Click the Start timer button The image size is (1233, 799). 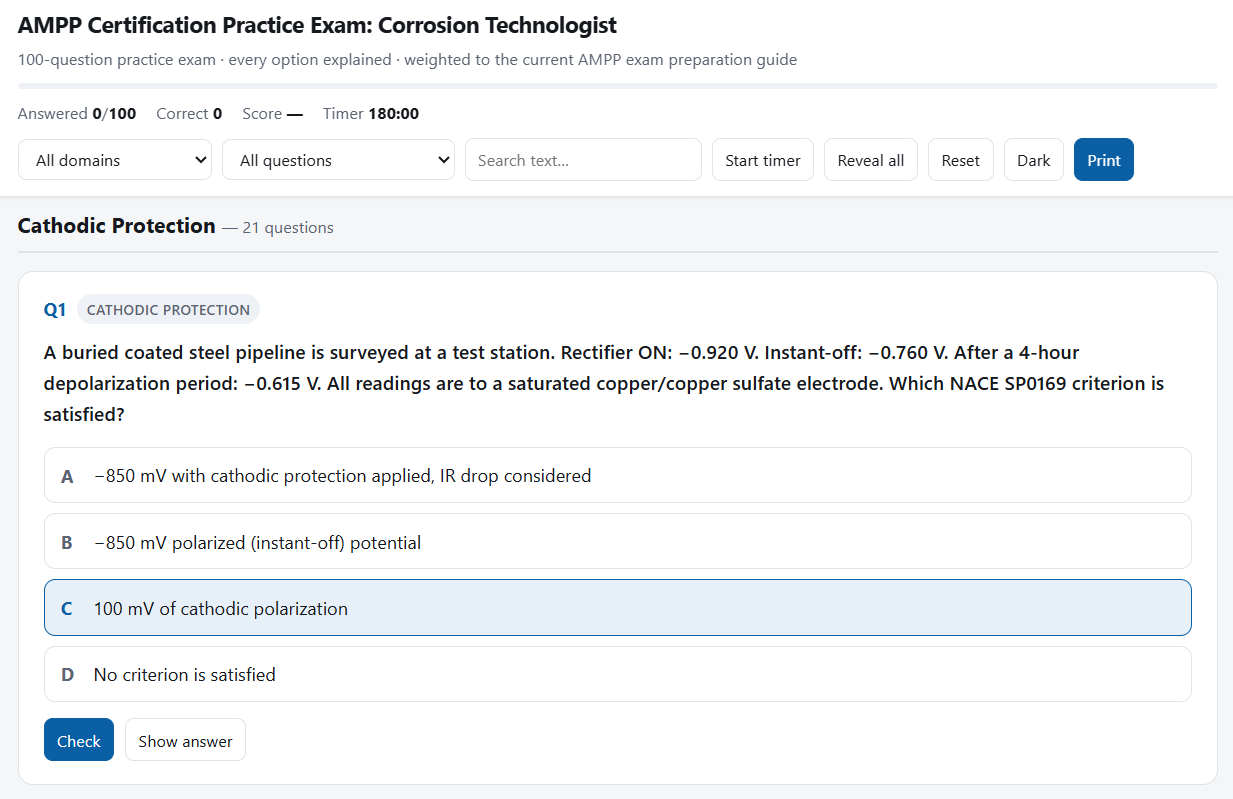tap(763, 160)
